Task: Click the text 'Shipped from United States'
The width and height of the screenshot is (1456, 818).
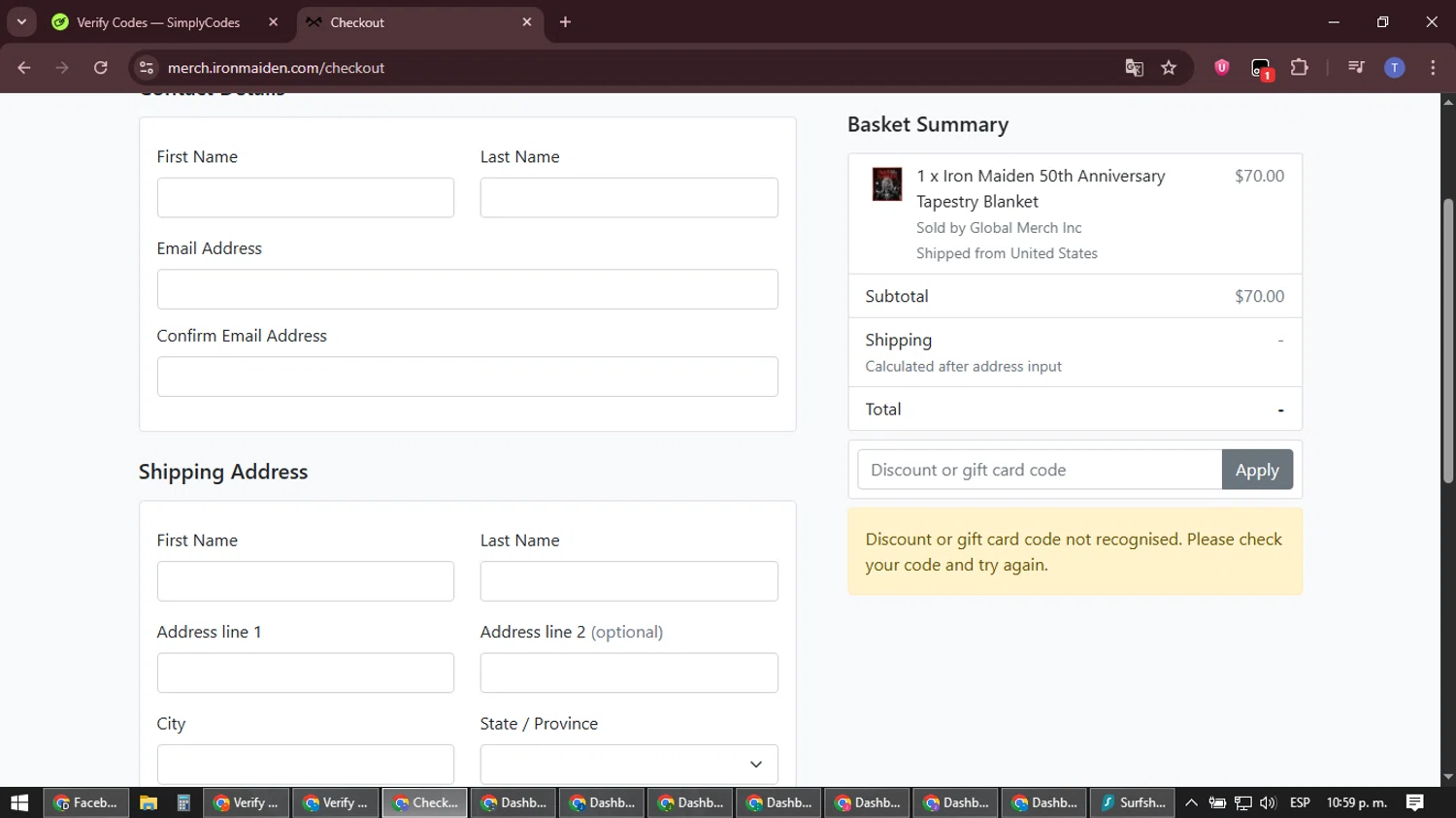Action: (1007, 253)
